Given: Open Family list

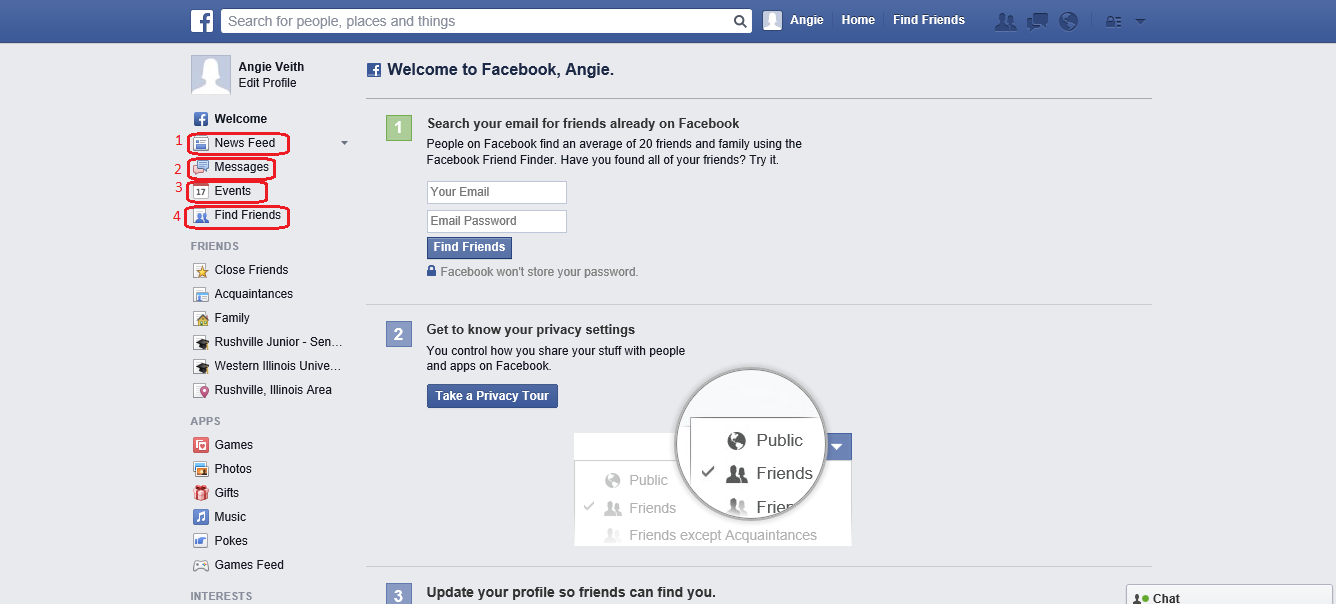Looking at the screenshot, I should point(232,318).
